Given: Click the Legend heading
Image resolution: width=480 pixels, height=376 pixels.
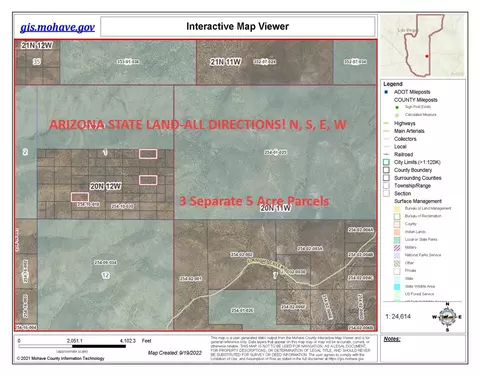Looking at the screenshot, I should click(393, 84).
